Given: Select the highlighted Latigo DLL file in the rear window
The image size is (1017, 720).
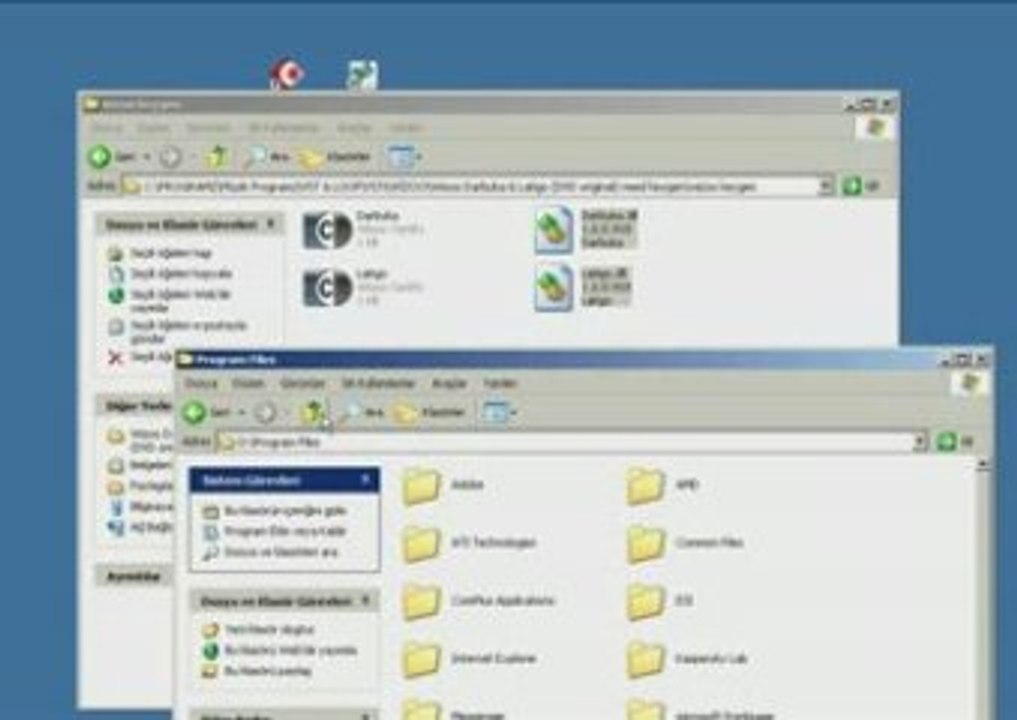Looking at the screenshot, I should click(x=584, y=287).
